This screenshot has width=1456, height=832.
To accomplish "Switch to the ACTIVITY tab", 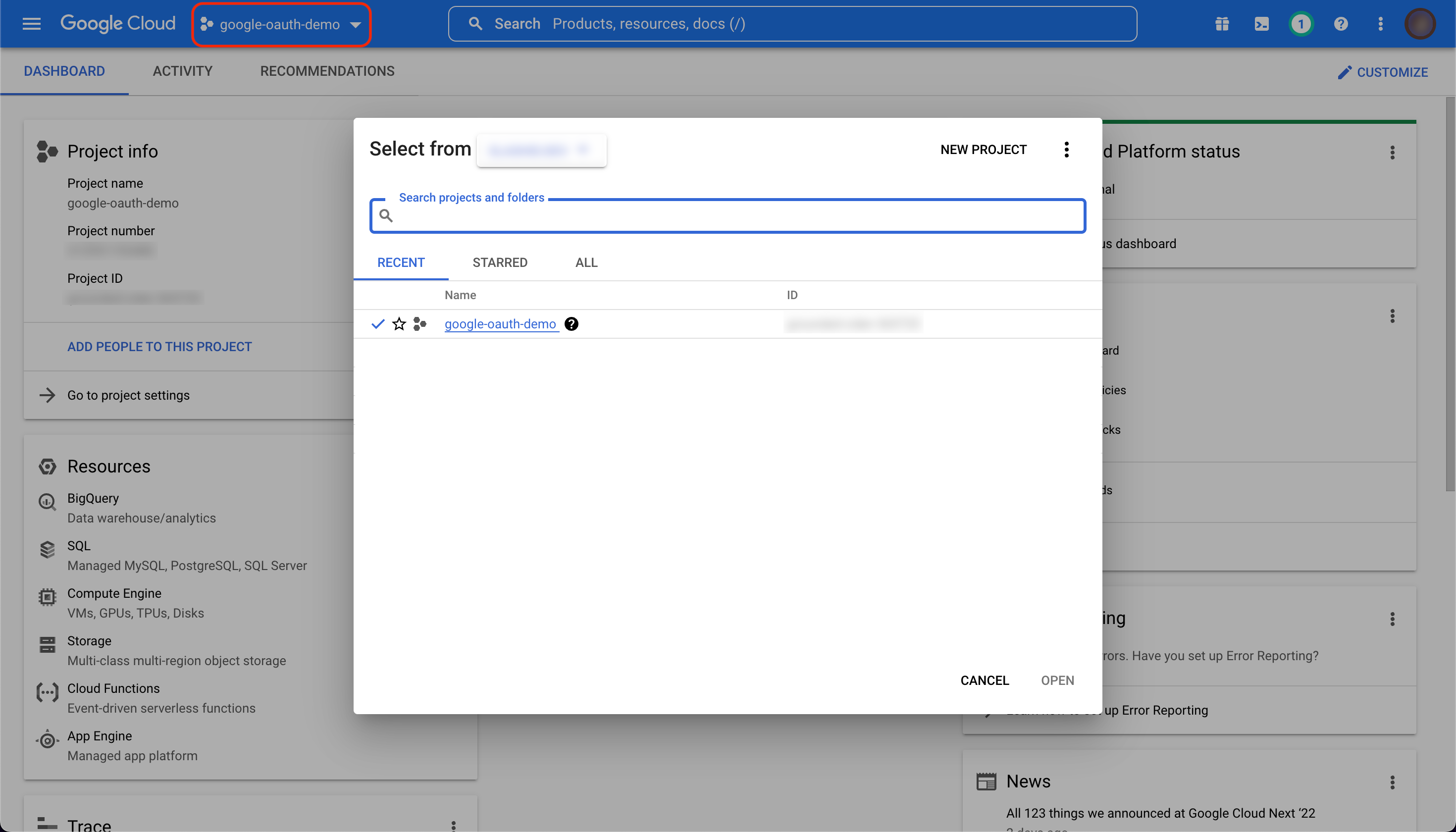I will 182,71.
